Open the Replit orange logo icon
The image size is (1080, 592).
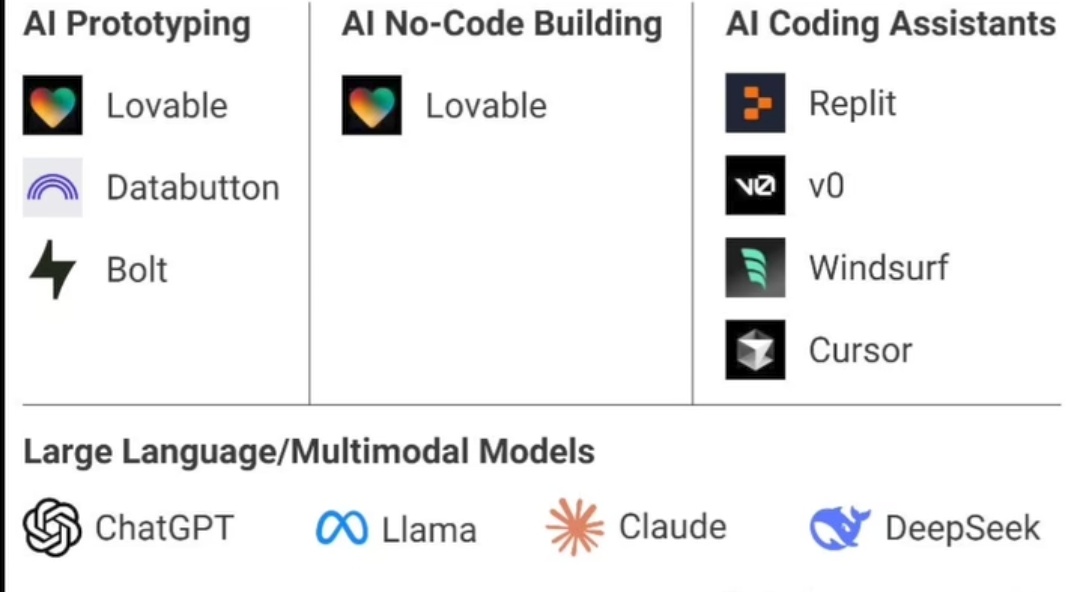(755, 103)
